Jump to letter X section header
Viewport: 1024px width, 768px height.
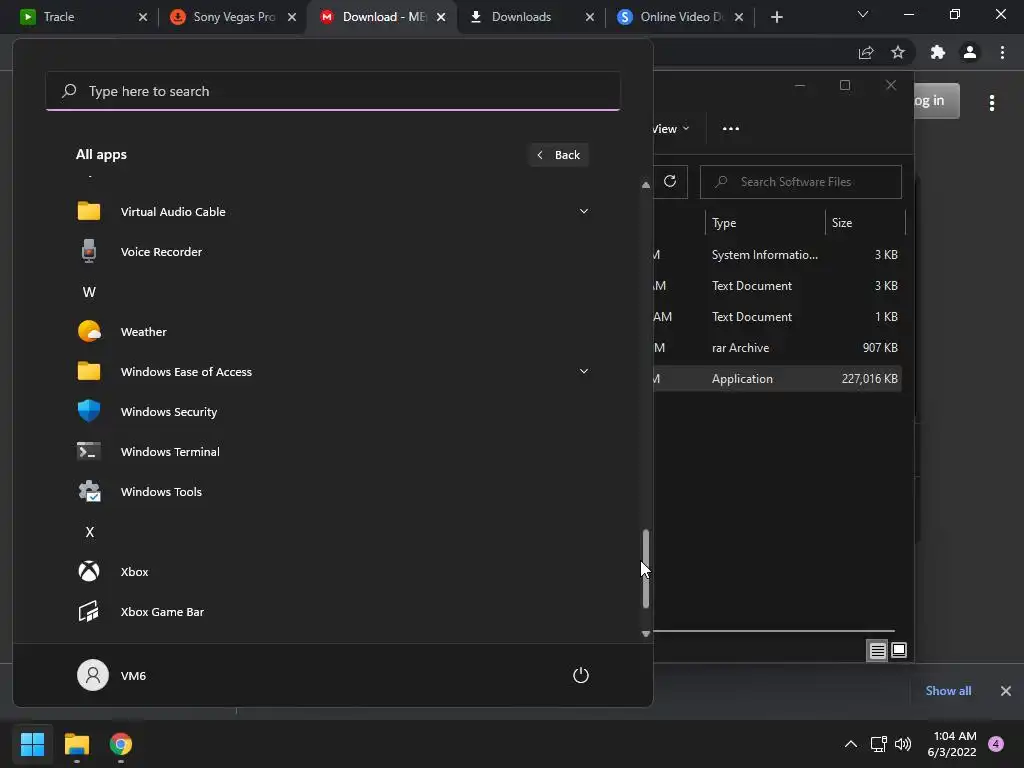pos(89,532)
